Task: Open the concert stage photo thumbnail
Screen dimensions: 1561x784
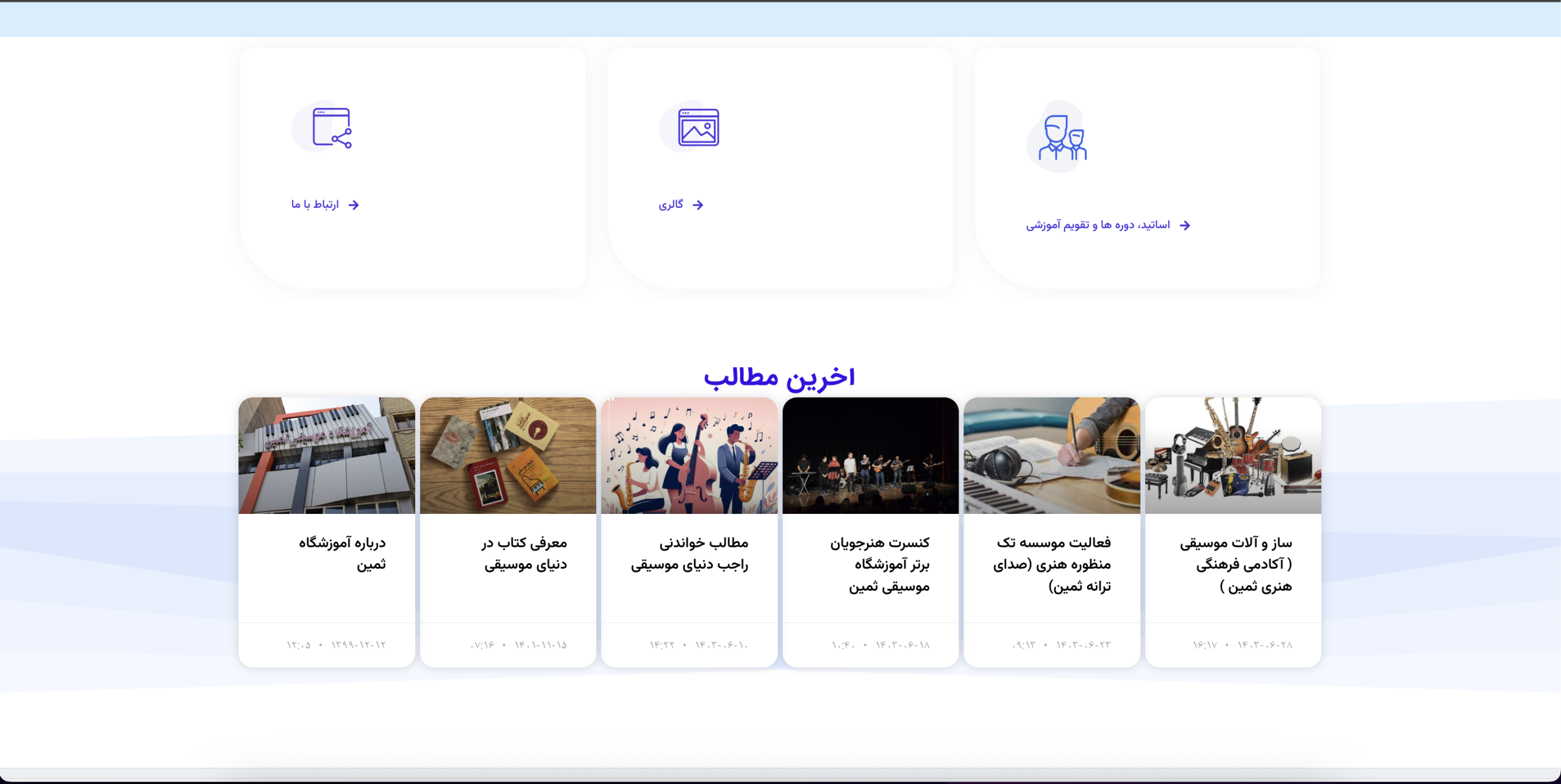Action: pyautogui.click(x=870, y=455)
